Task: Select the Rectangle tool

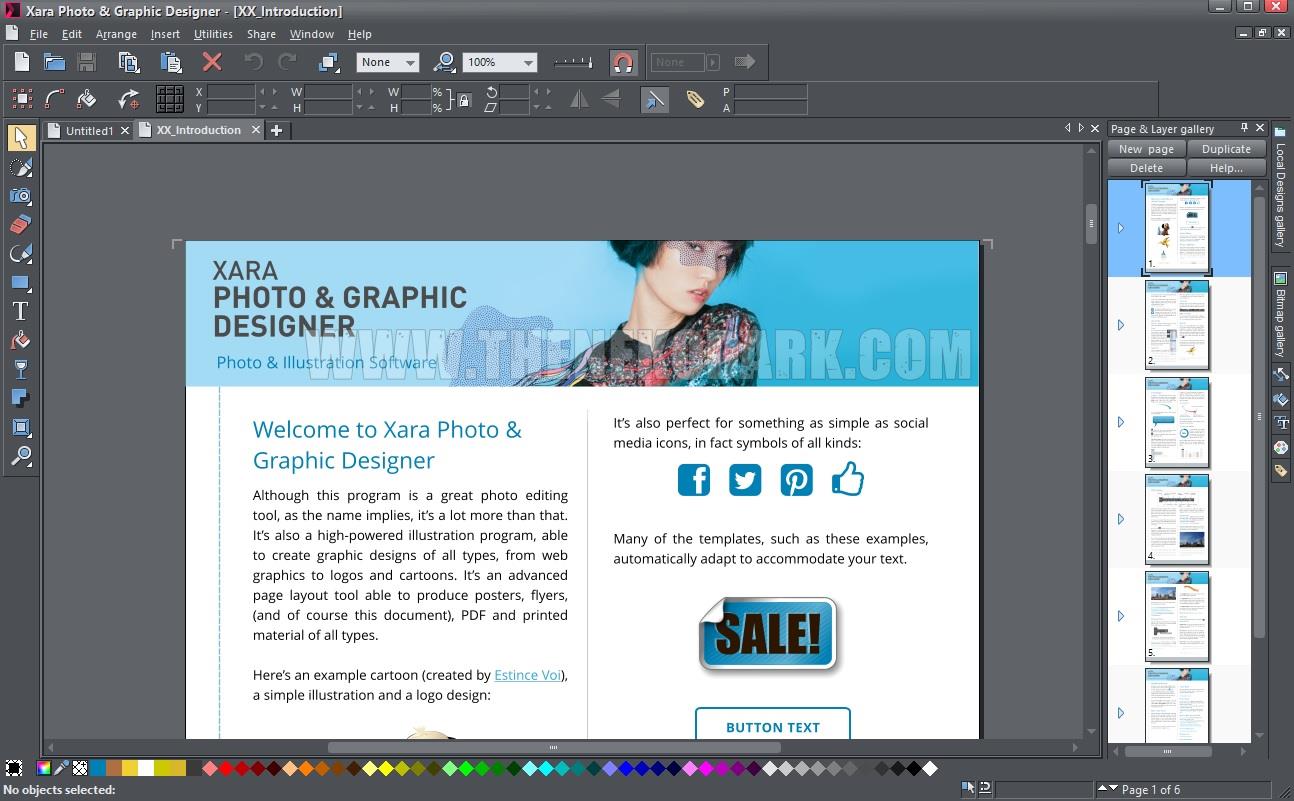Action: 21,282
